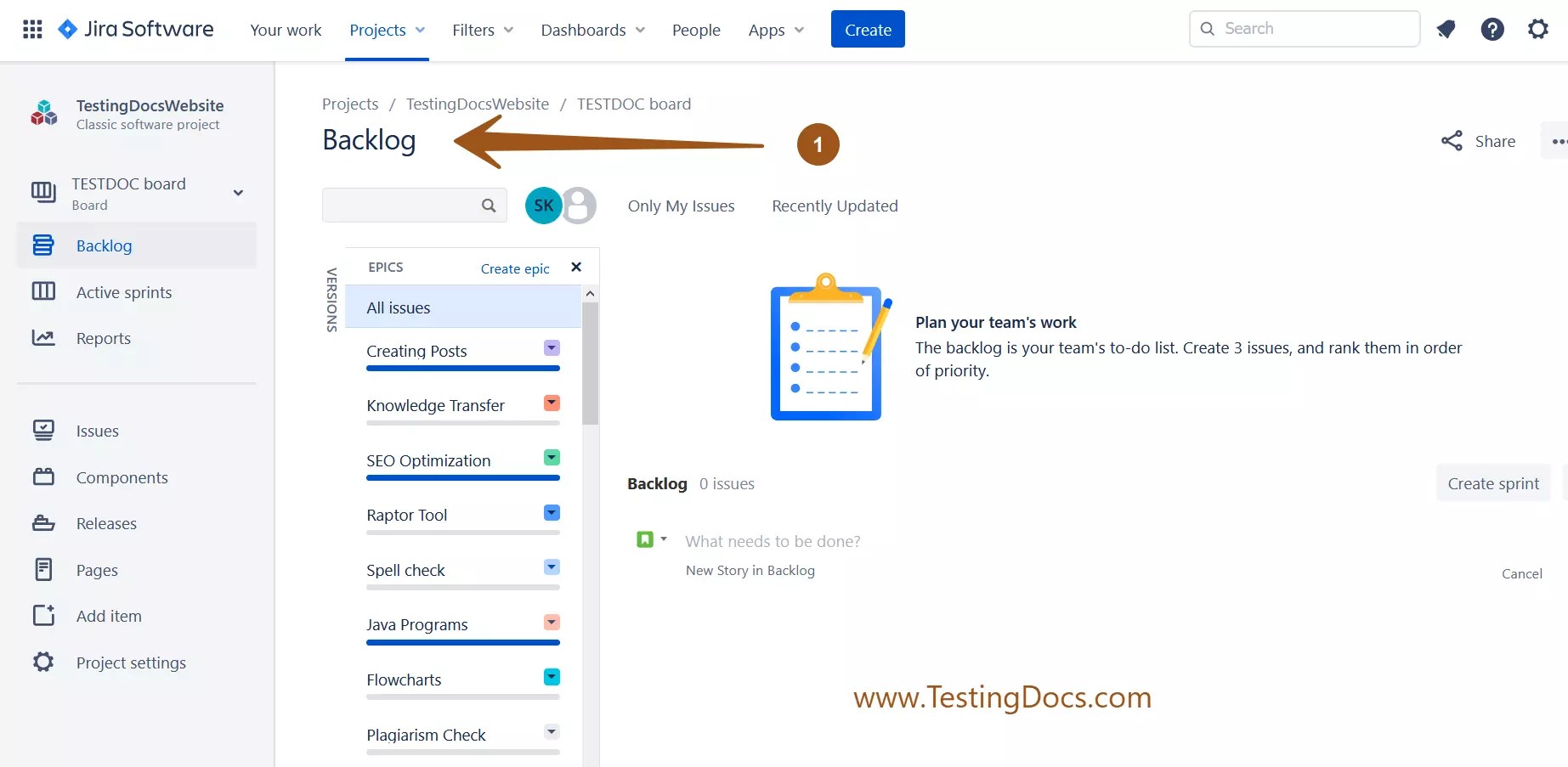This screenshot has width=1568, height=767.
Task: Open the help question mark icon
Action: click(x=1492, y=30)
